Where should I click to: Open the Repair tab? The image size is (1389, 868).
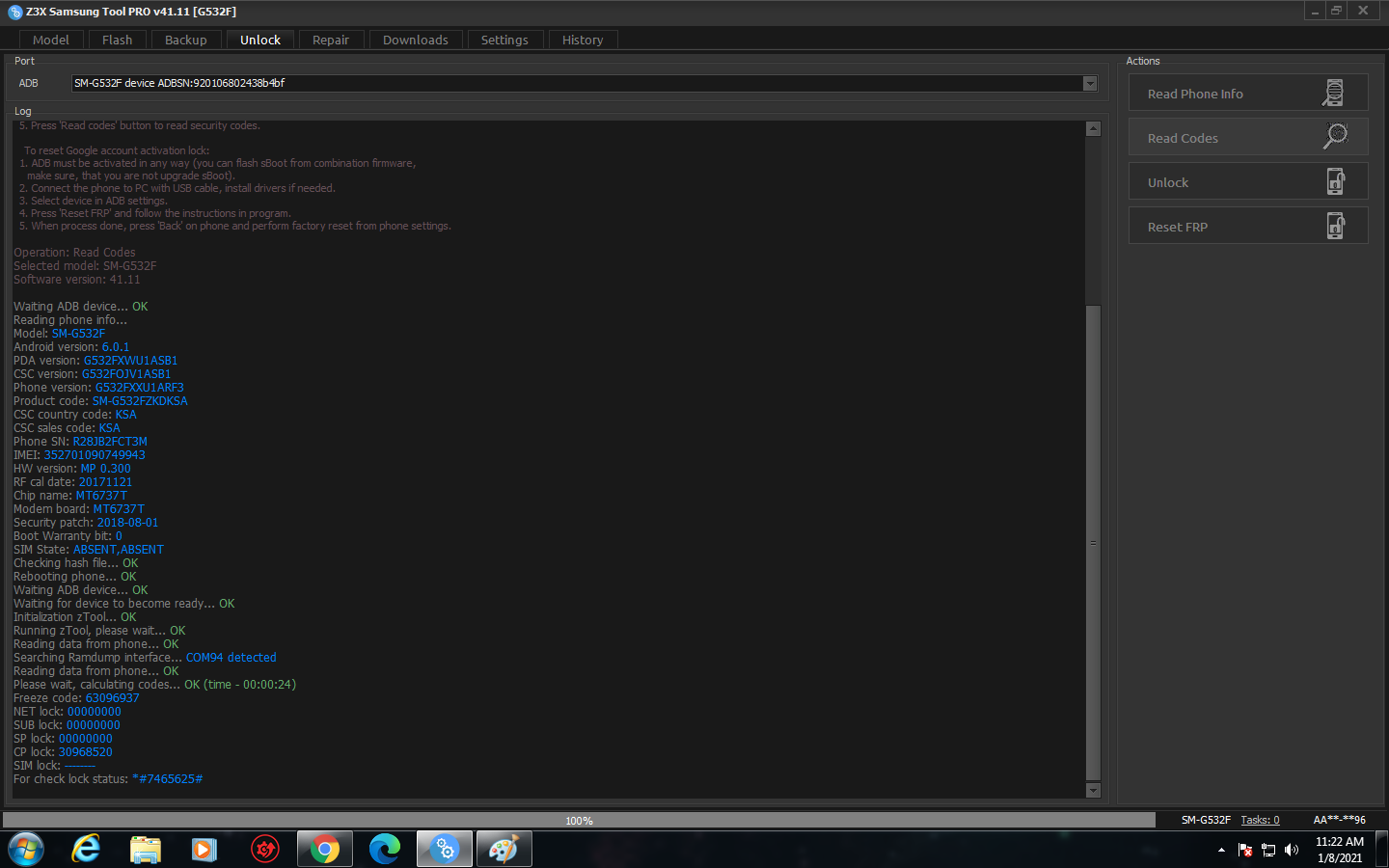tap(331, 40)
